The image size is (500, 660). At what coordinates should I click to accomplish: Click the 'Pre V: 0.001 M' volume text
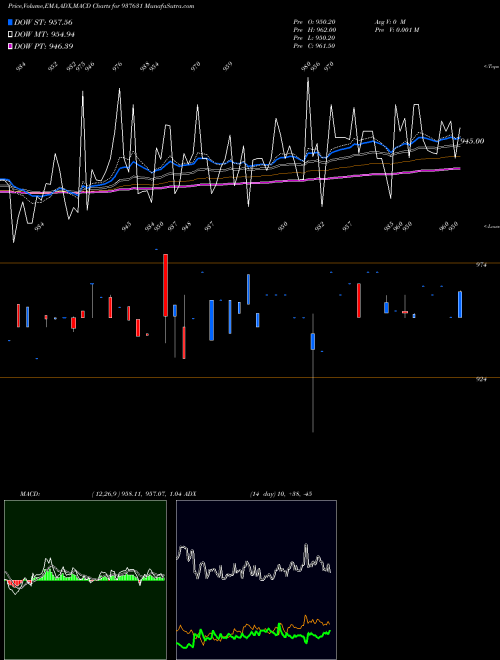click(397, 29)
